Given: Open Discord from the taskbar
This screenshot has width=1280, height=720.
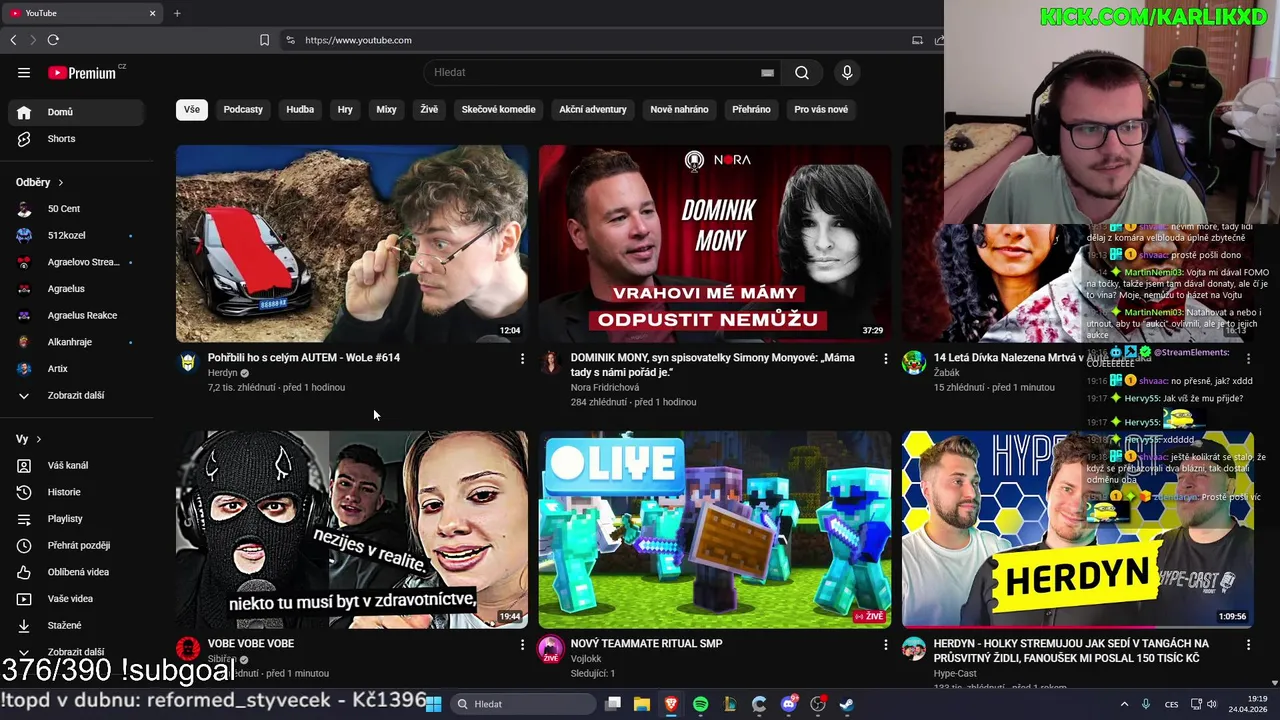Looking at the screenshot, I should tap(789, 704).
